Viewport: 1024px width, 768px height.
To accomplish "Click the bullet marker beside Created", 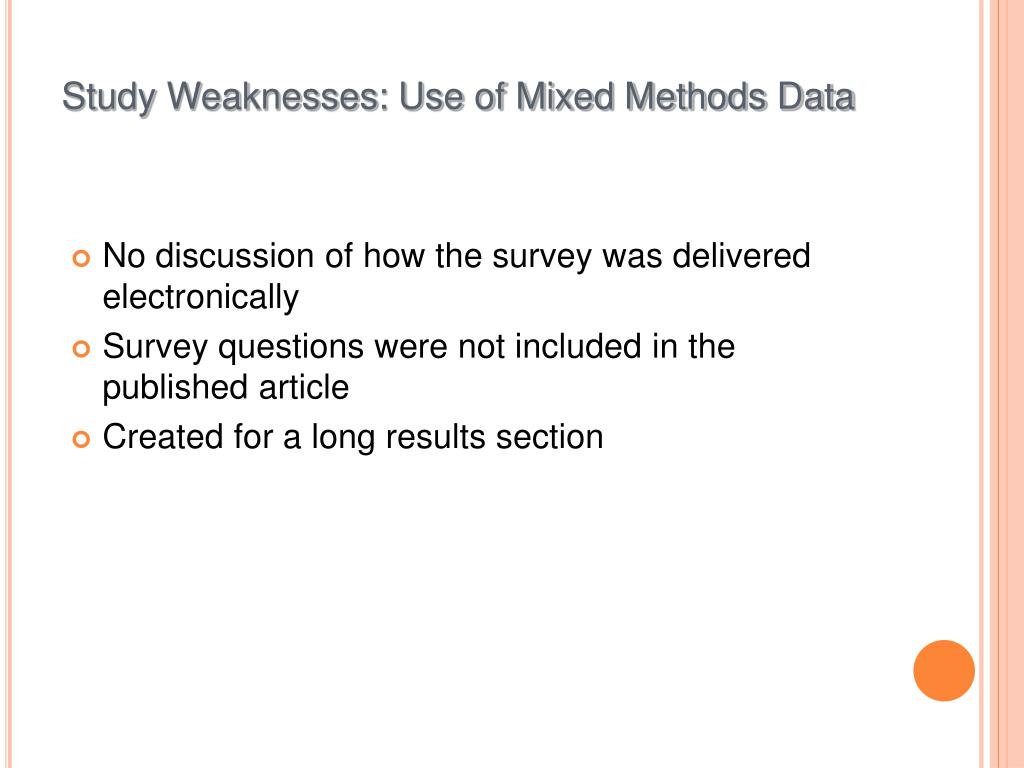I will pyautogui.click(x=80, y=440).
